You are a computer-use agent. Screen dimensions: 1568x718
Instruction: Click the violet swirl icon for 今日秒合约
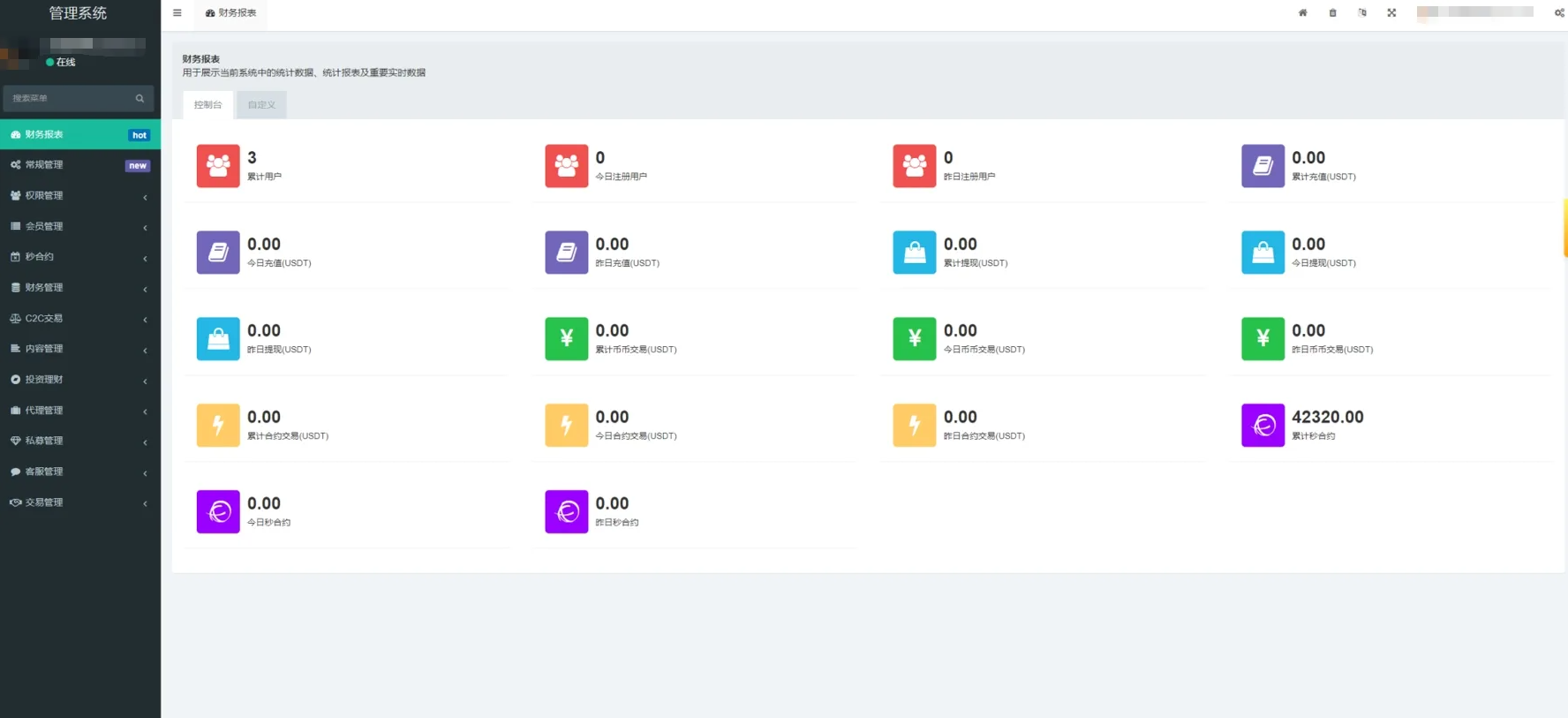coord(218,512)
